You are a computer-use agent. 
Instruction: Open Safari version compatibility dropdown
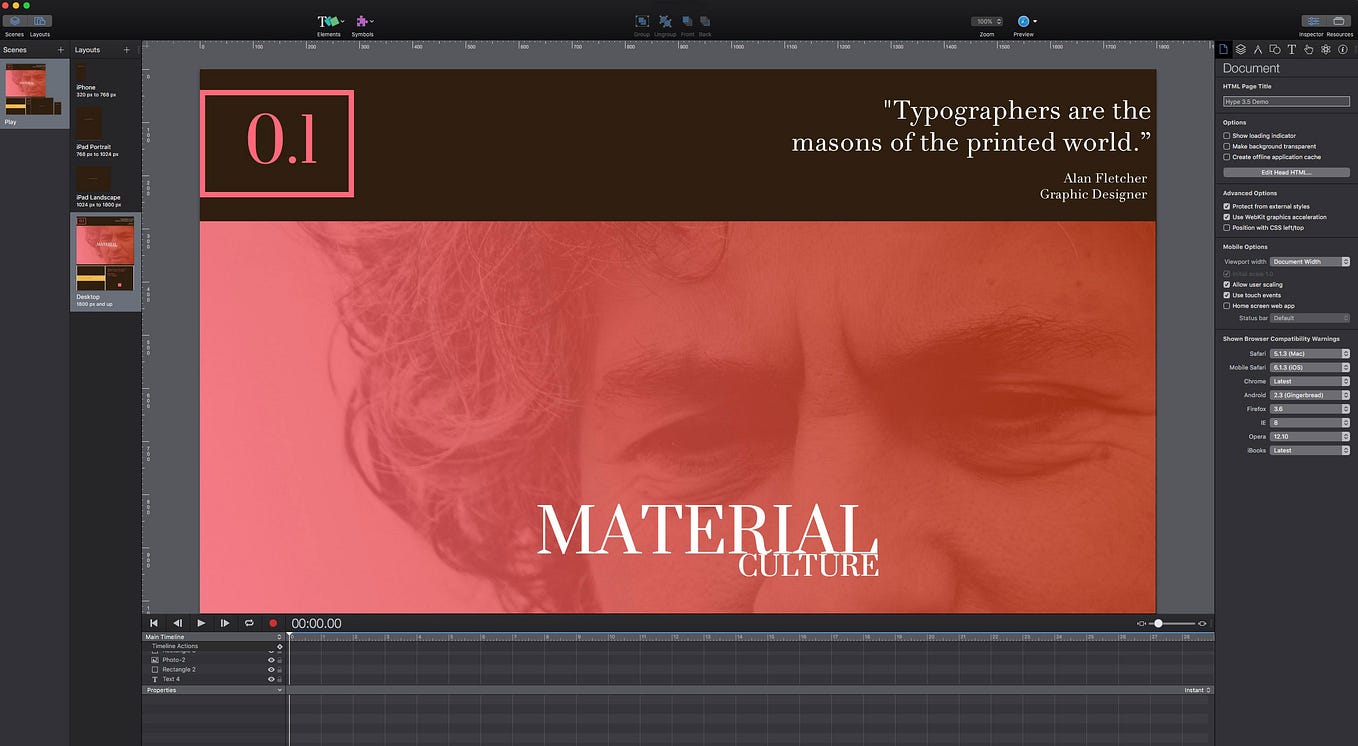click(1310, 354)
